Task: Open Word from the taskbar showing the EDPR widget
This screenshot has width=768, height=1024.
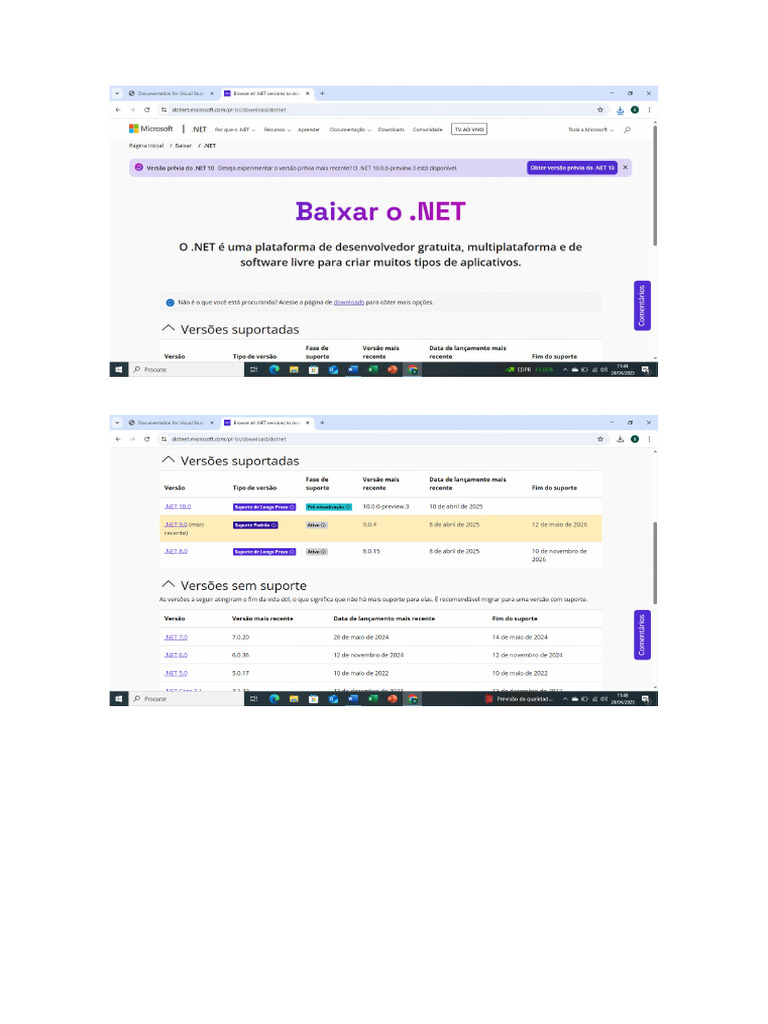Action: tap(353, 370)
